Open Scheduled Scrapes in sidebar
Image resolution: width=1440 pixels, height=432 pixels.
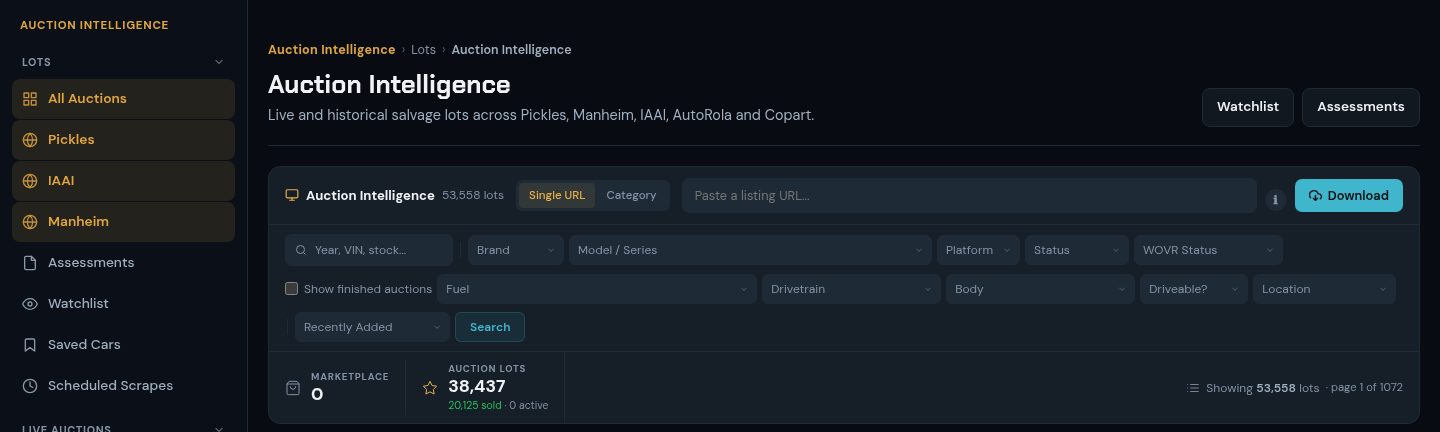123,386
